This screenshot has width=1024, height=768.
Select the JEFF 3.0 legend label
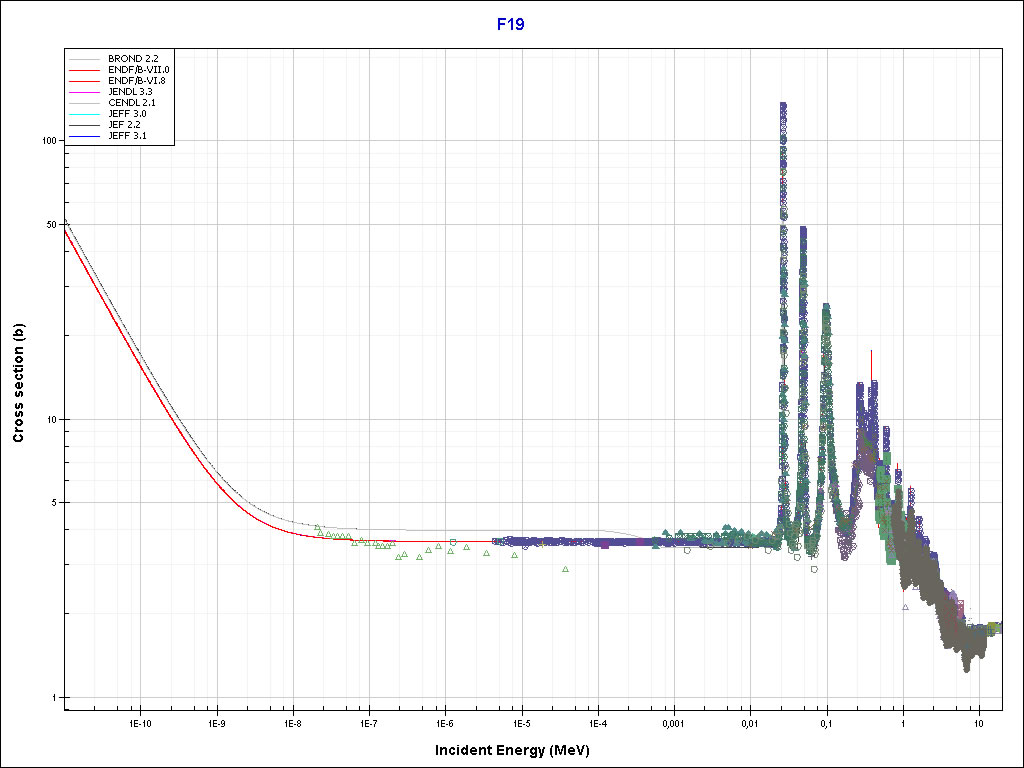coord(127,114)
